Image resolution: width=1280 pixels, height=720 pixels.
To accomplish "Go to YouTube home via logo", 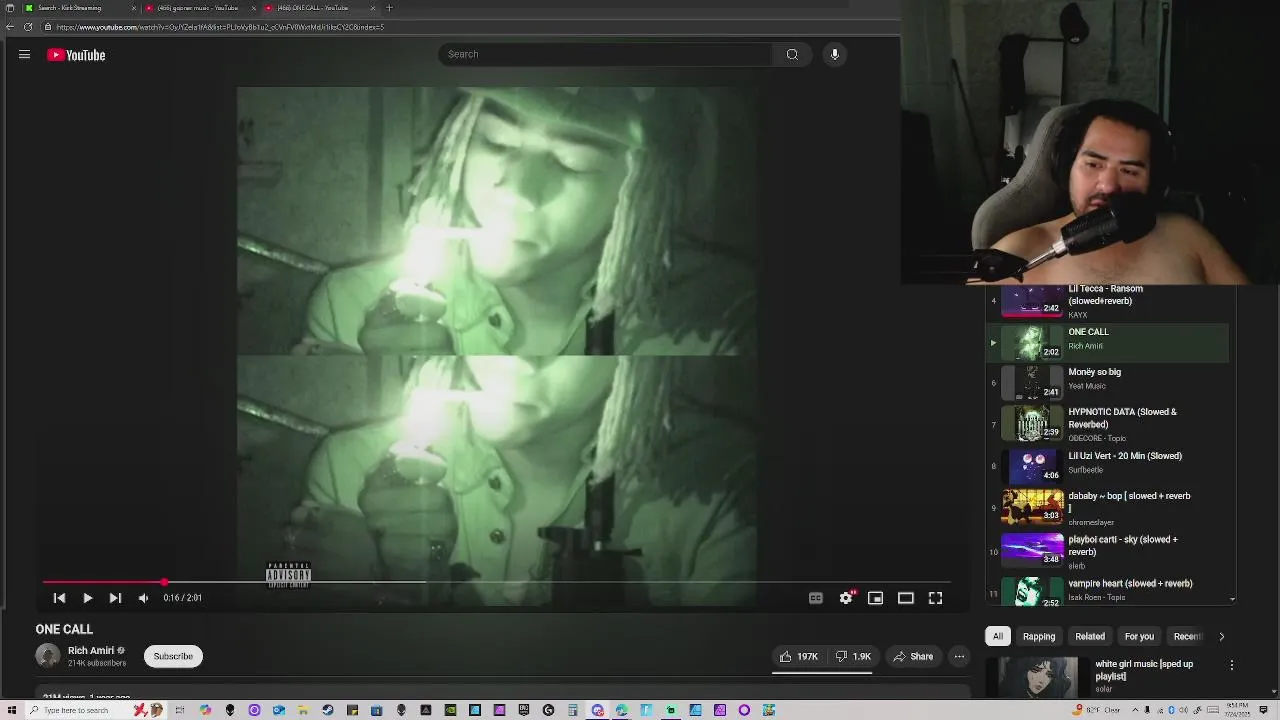I will pyautogui.click(x=76, y=55).
